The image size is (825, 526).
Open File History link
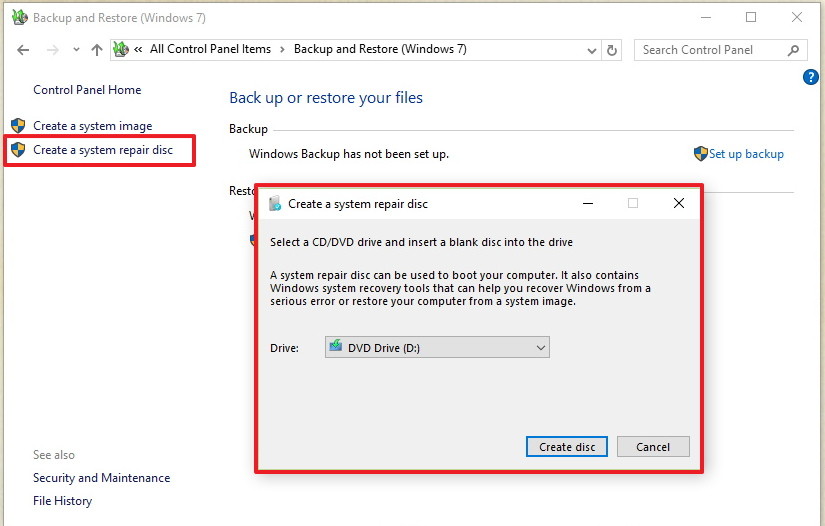(x=62, y=501)
